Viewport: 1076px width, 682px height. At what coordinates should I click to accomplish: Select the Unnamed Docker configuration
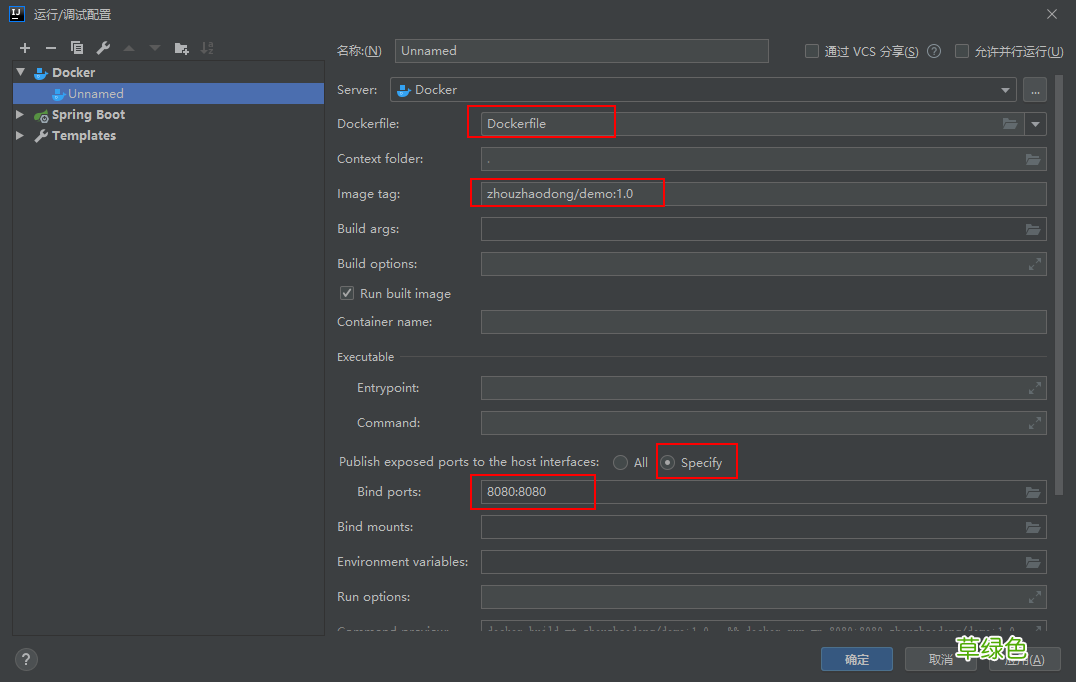pos(95,94)
